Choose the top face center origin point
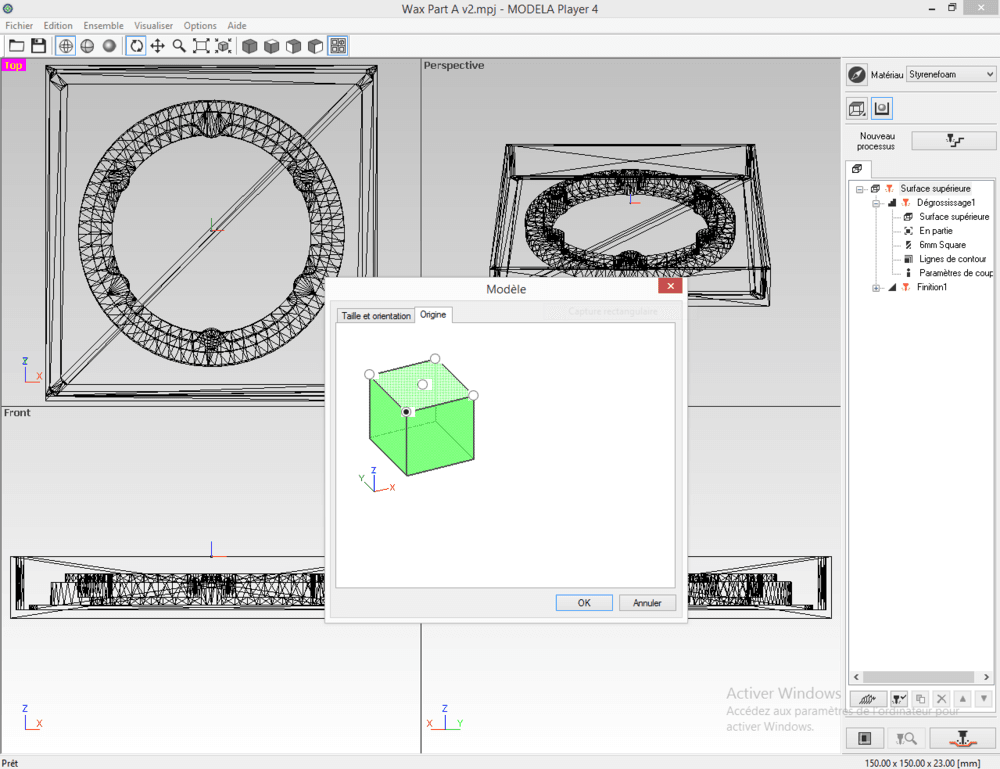The width and height of the screenshot is (1000, 769). pyautogui.click(x=422, y=384)
